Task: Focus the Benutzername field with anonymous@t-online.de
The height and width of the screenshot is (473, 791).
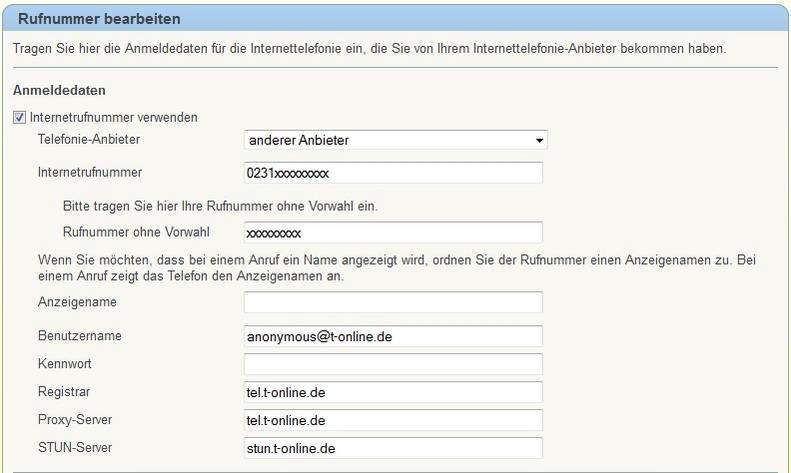Action: tap(393, 336)
